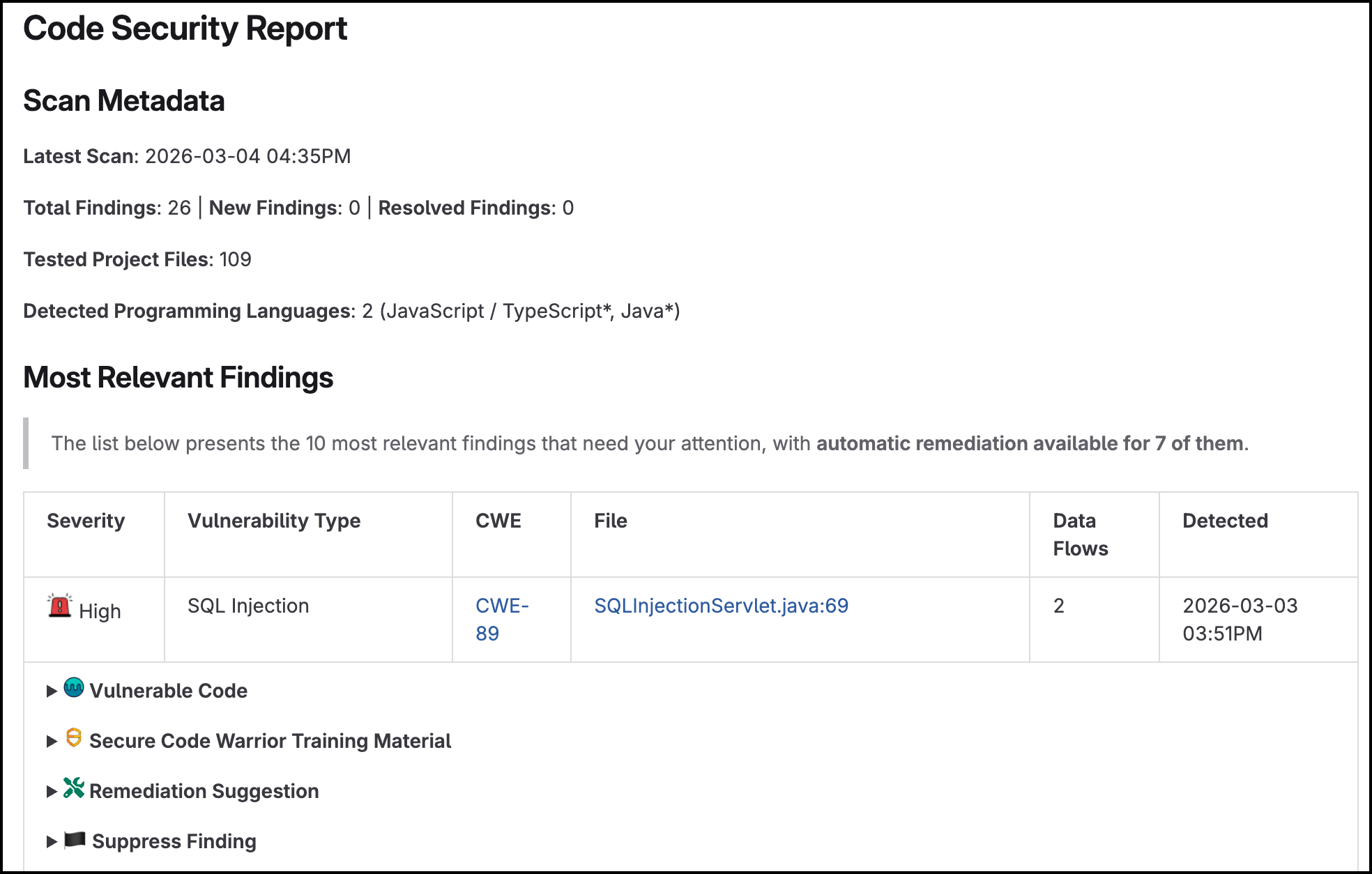Screen dimensions: 1372x874
Task: Click the Suppress Finding label
Action: coord(174,841)
